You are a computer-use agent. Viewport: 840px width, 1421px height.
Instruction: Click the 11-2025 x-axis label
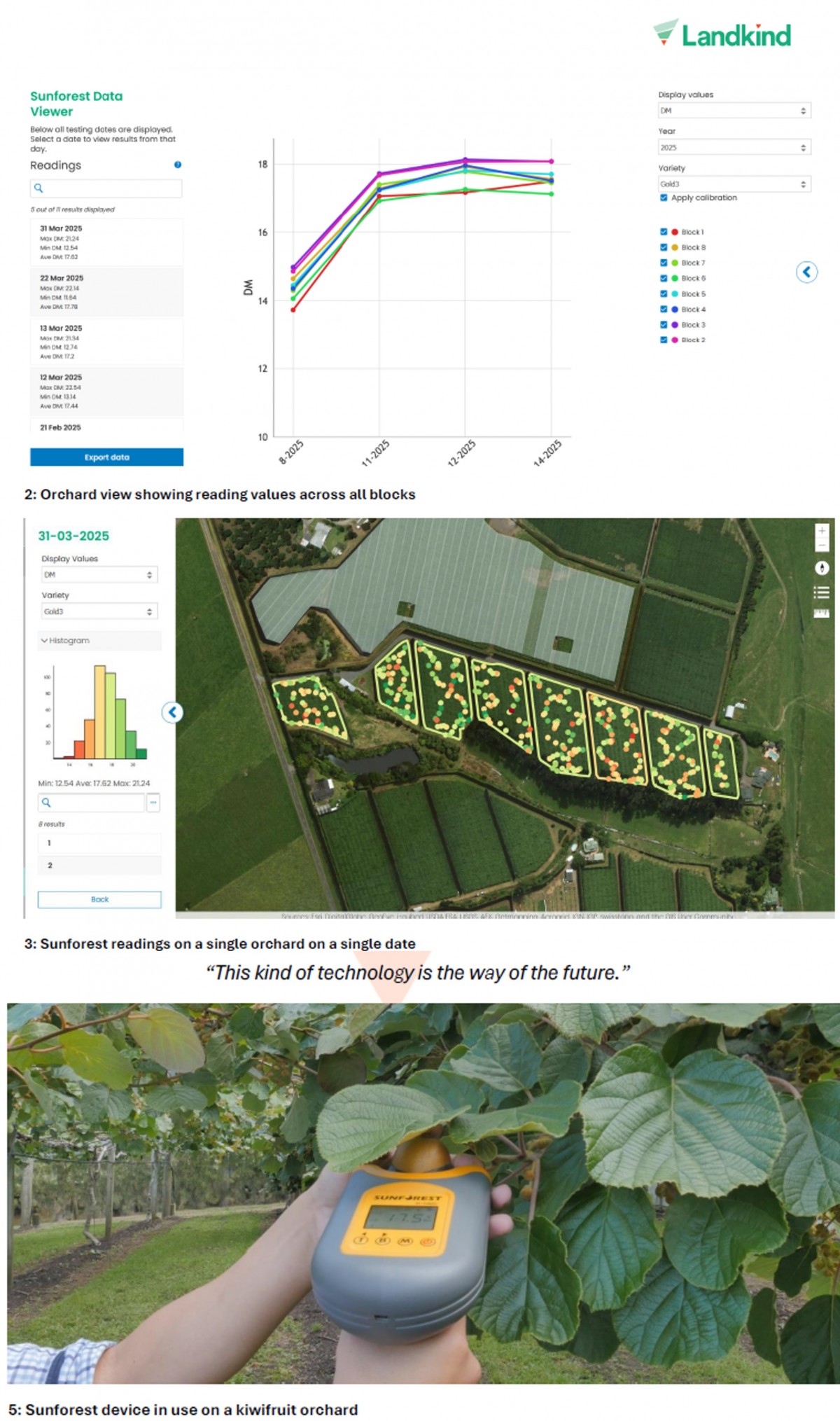[x=375, y=452]
